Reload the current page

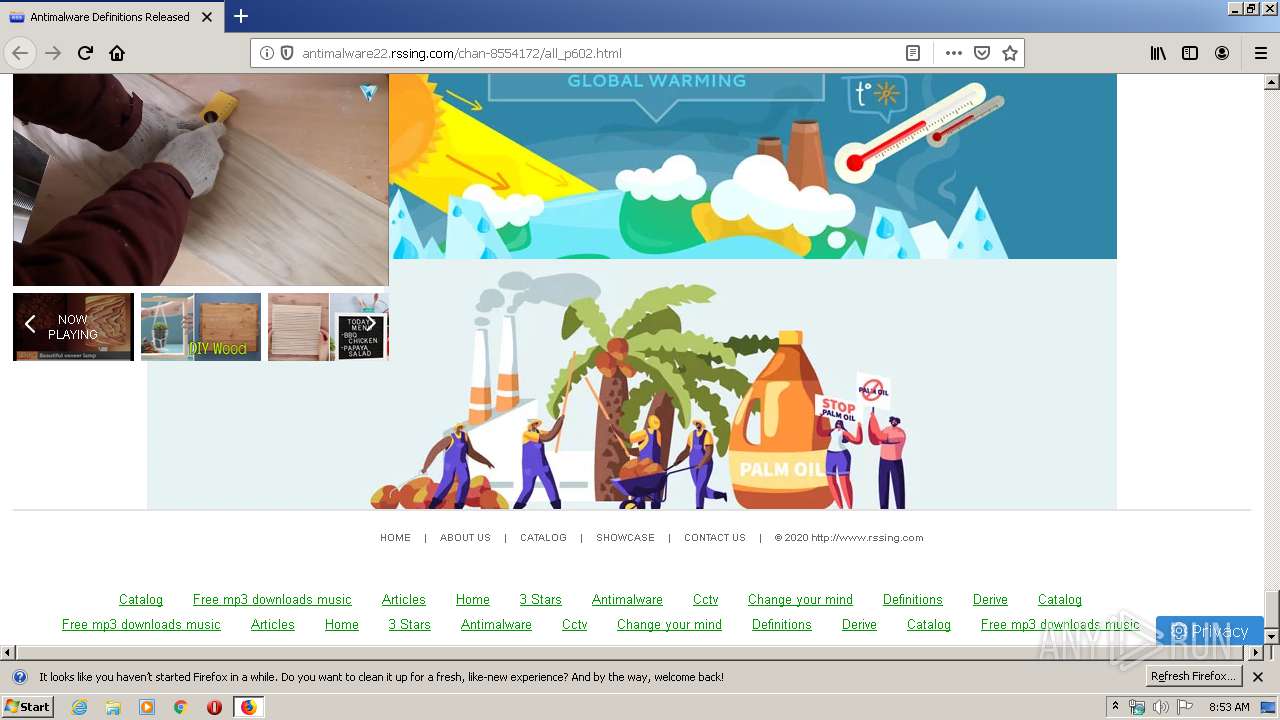85,53
